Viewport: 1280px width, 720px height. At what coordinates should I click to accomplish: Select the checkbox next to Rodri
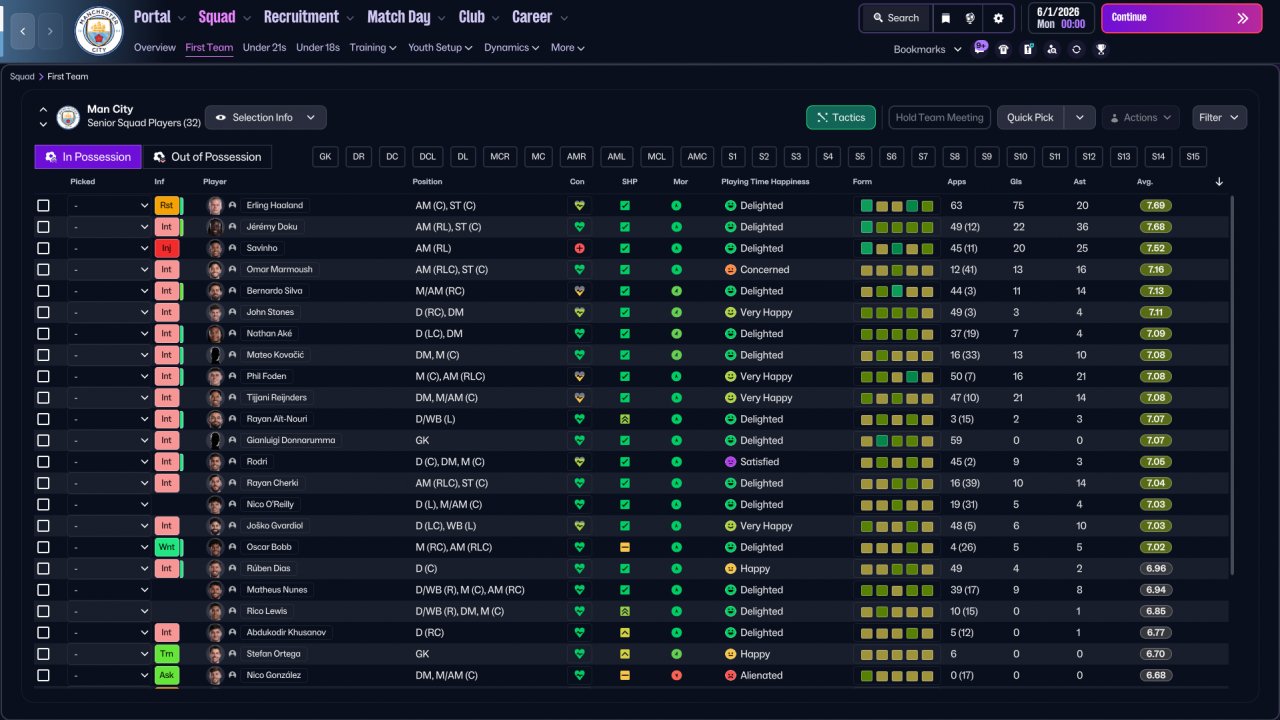43,462
